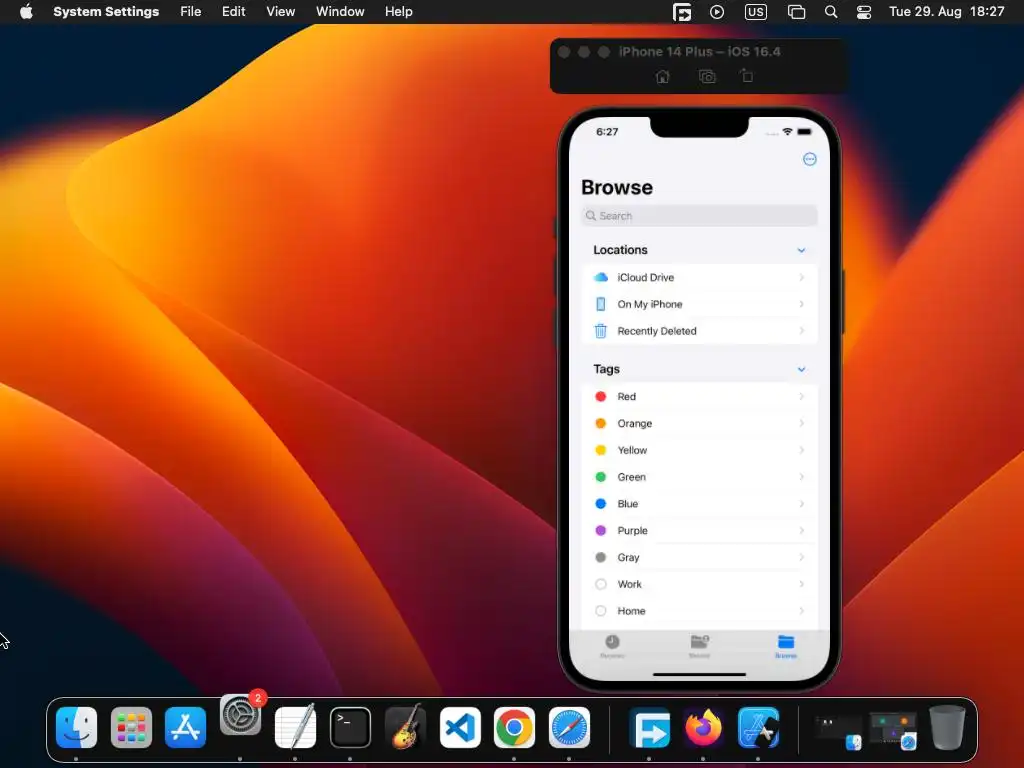This screenshot has height=768, width=1024.
Task: Open the Finder minimized window thumbnail in Dock
Action: click(x=838, y=730)
